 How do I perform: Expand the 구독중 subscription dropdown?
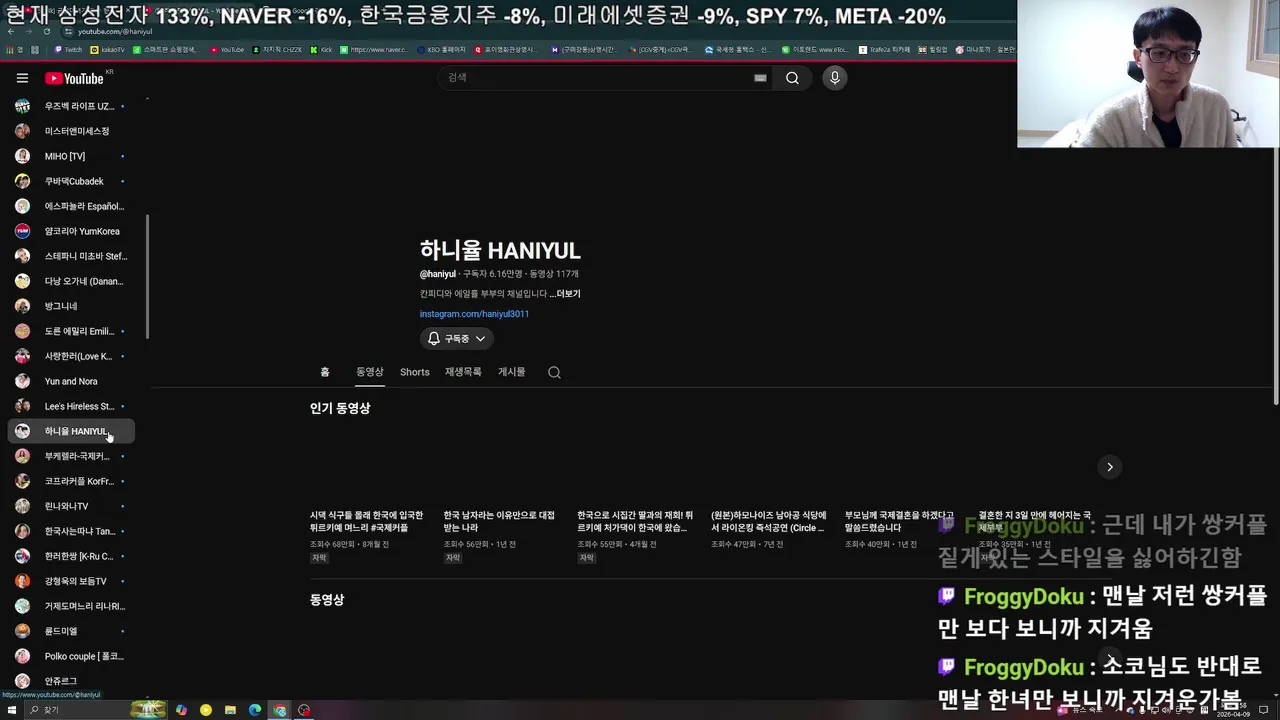(x=456, y=339)
